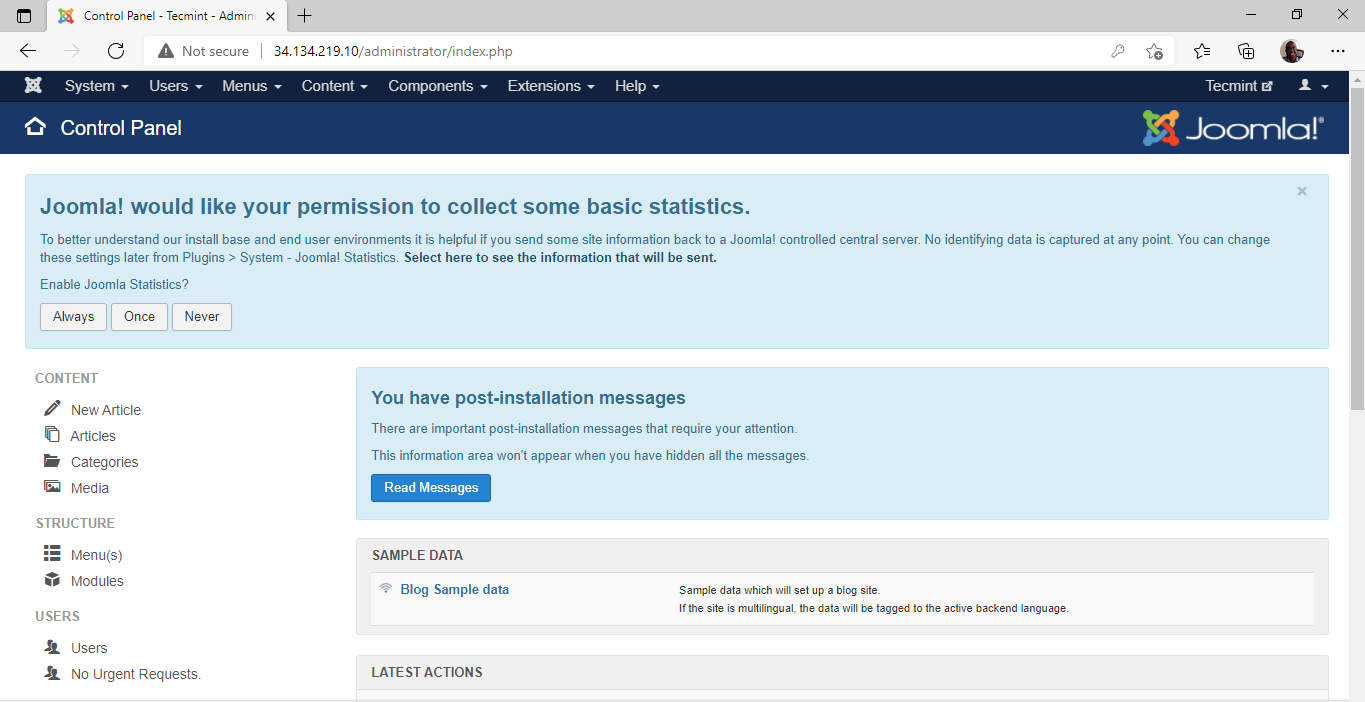Image resolution: width=1365 pixels, height=702 pixels.
Task: Open the Tecmint site preview link
Action: coord(1239,86)
